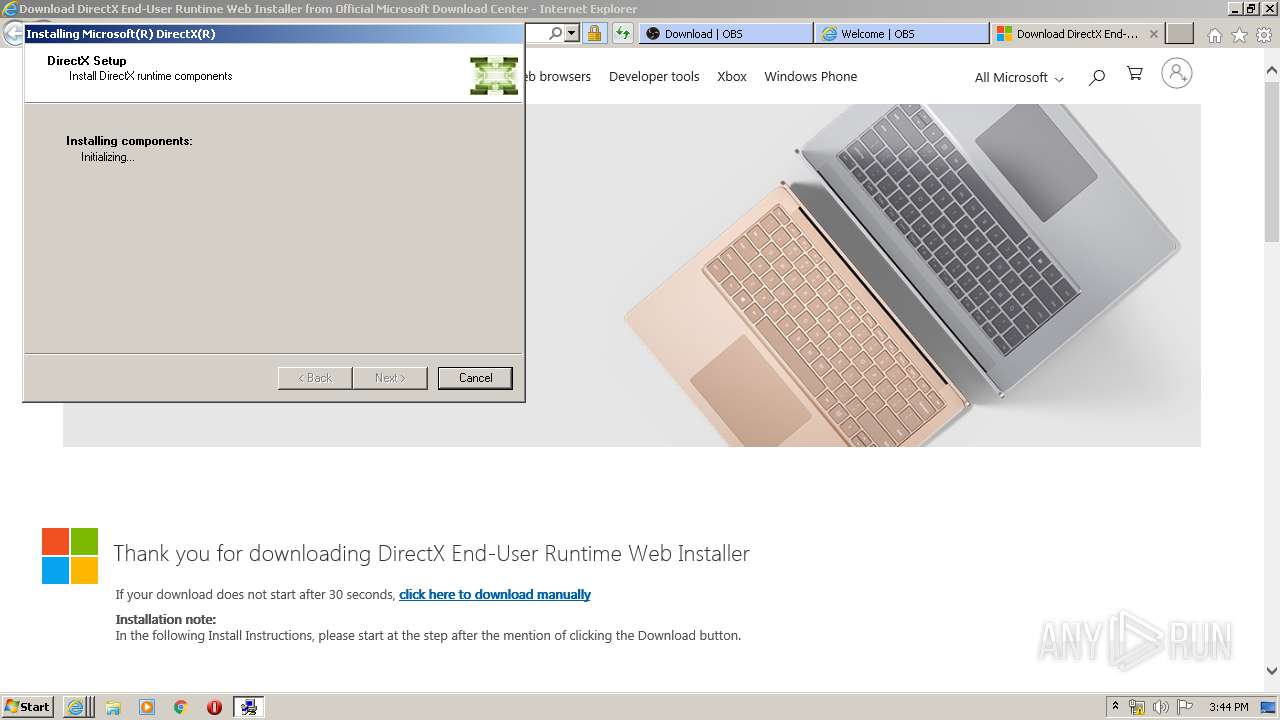This screenshot has width=1280, height=720.
Task: Open the Windows Start menu
Action: point(28,706)
